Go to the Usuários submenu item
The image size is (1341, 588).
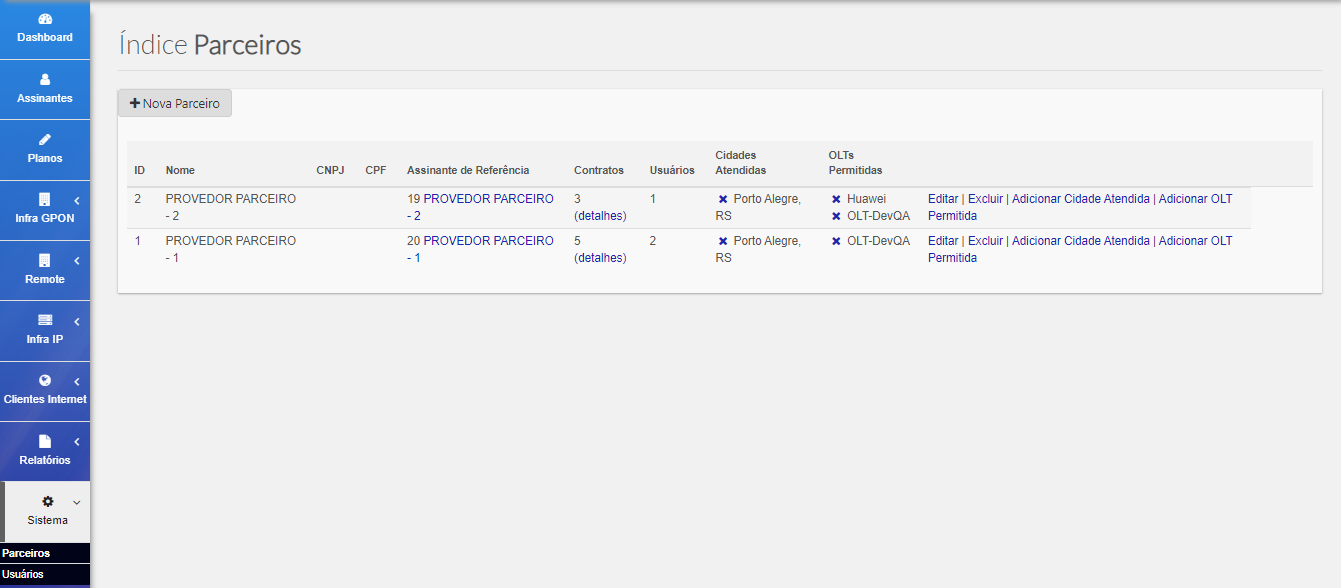23,574
